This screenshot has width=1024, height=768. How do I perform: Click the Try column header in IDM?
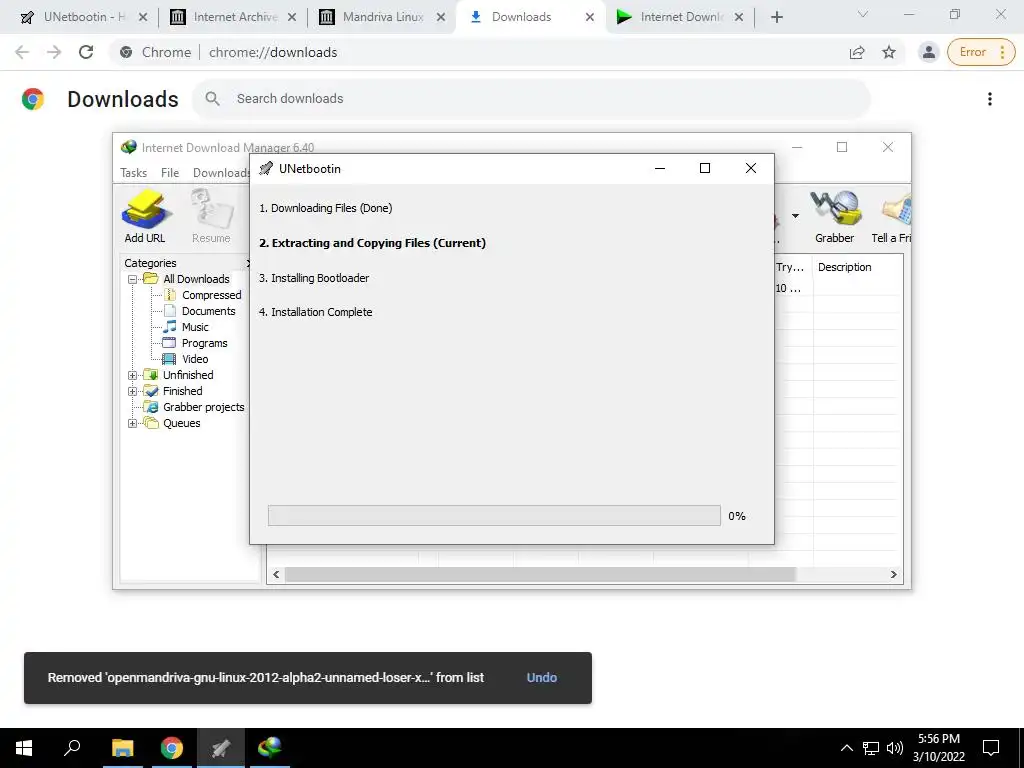click(790, 267)
